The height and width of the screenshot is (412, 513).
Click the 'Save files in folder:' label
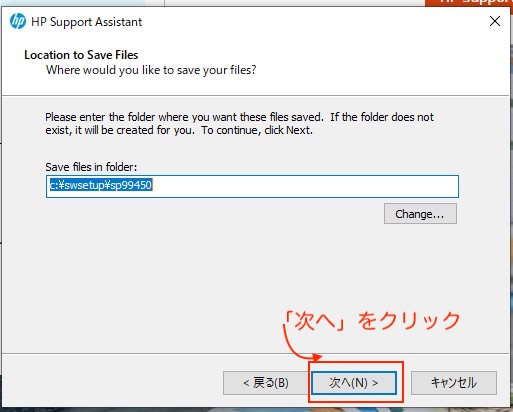pyautogui.click(x=91, y=167)
